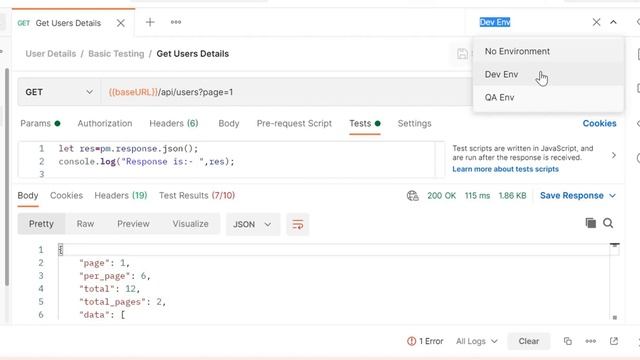This screenshot has height=360, width=640.
Task: Switch to response Body tab
Action: pos(28,196)
